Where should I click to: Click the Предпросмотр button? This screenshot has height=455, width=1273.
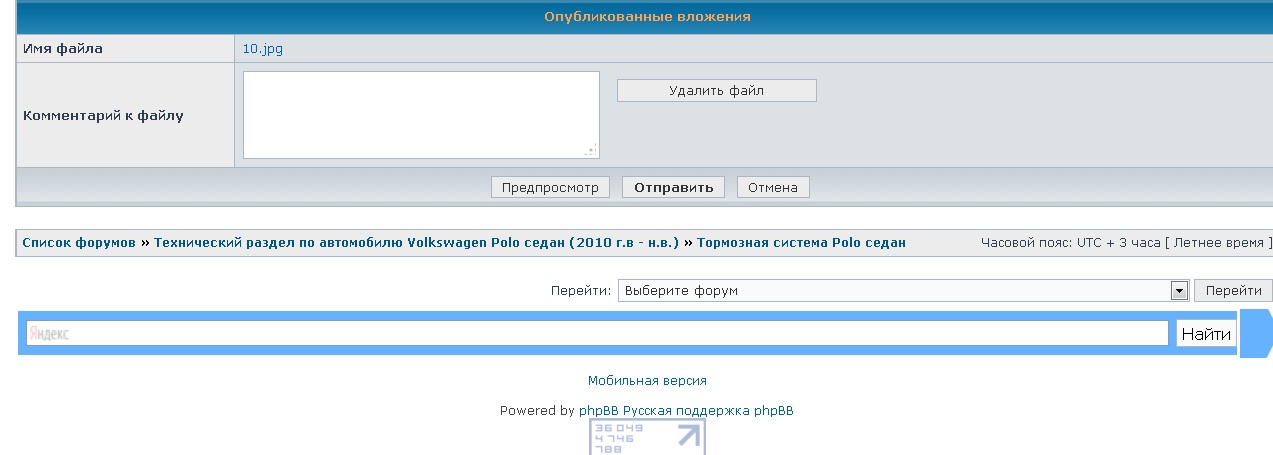coord(550,187)
